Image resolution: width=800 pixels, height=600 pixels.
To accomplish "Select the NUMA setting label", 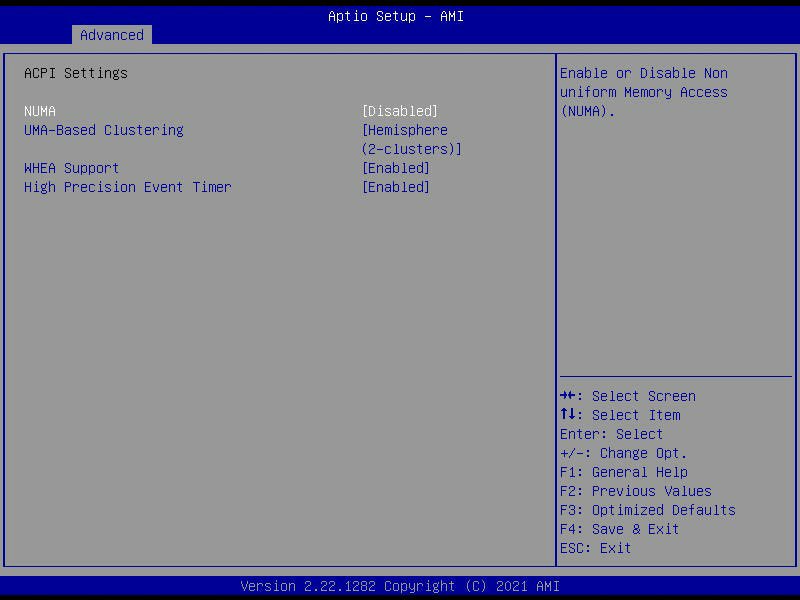I will pos(40,111).
